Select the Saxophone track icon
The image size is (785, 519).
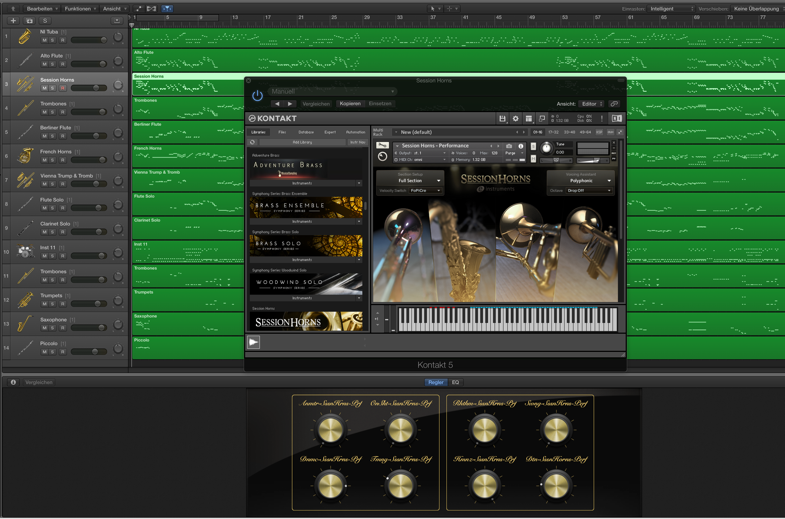click(24, 324)
